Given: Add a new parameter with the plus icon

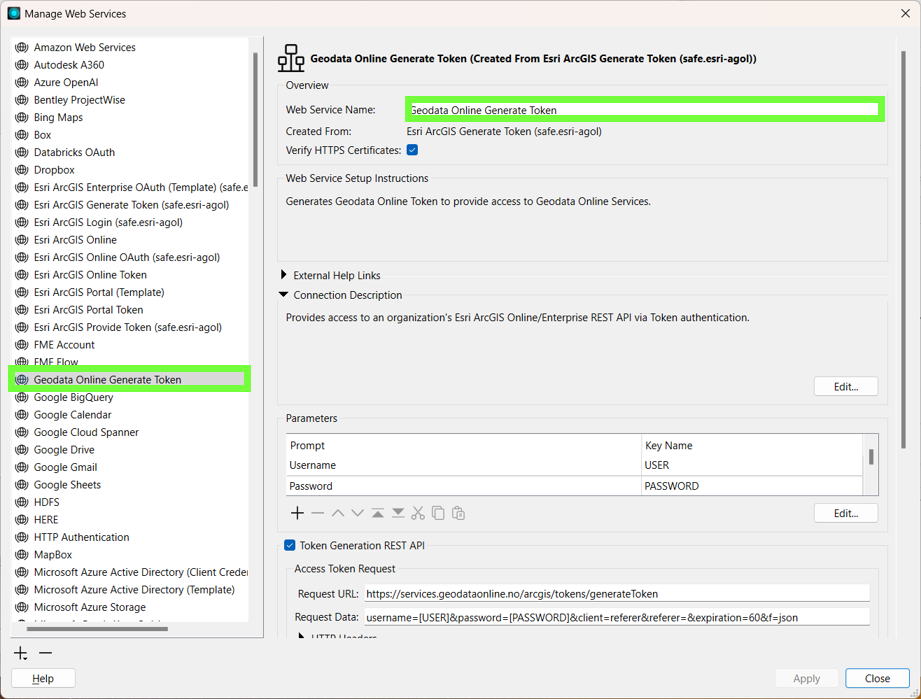Looking at the screenshot, I should tap(297, 513).
